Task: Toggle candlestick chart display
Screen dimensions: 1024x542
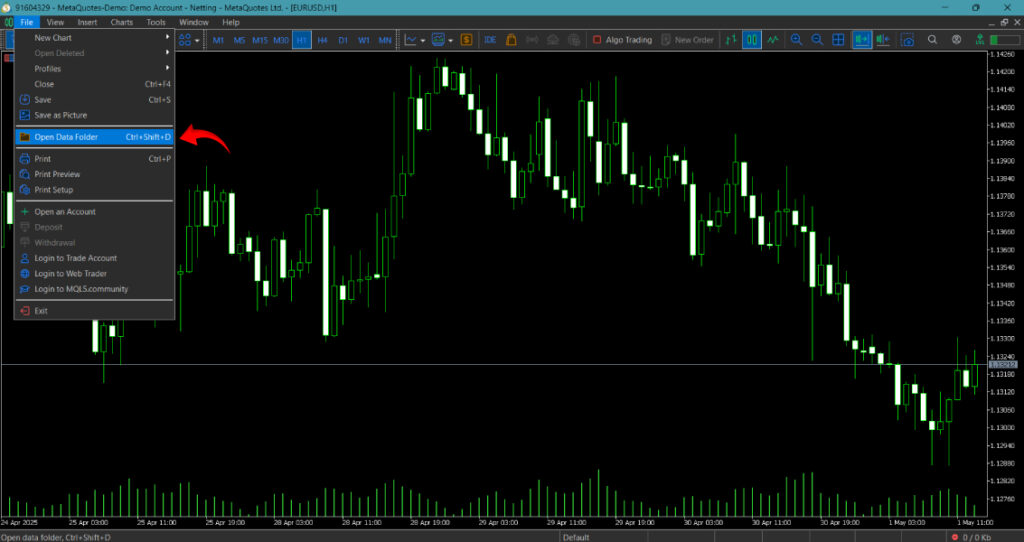Action: pos(752,40)
